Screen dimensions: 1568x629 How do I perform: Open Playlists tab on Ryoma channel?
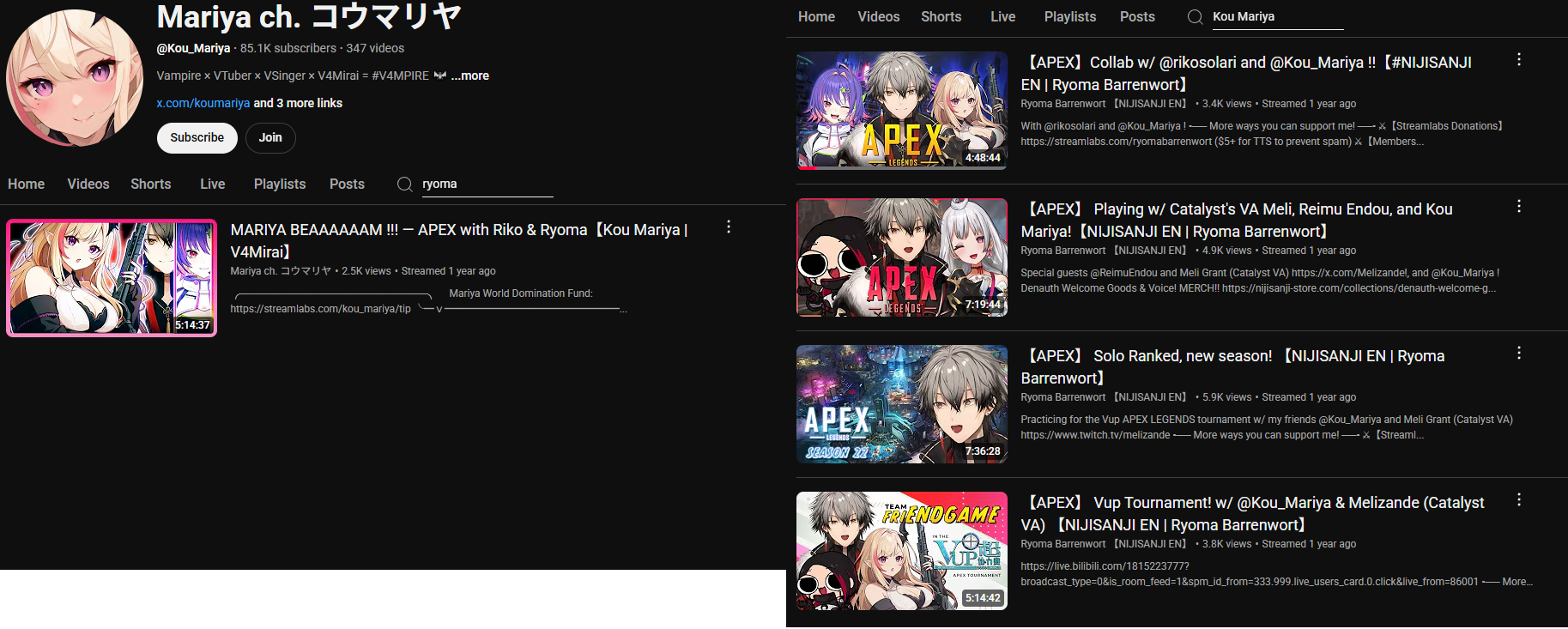coord(1070,16)
